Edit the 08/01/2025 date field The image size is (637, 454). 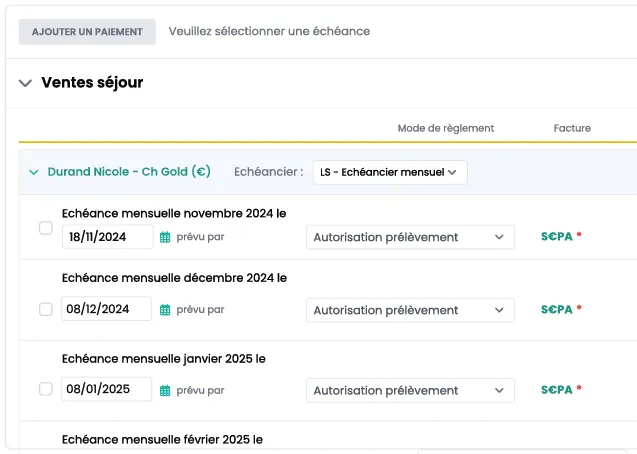[x=106, y=389]
